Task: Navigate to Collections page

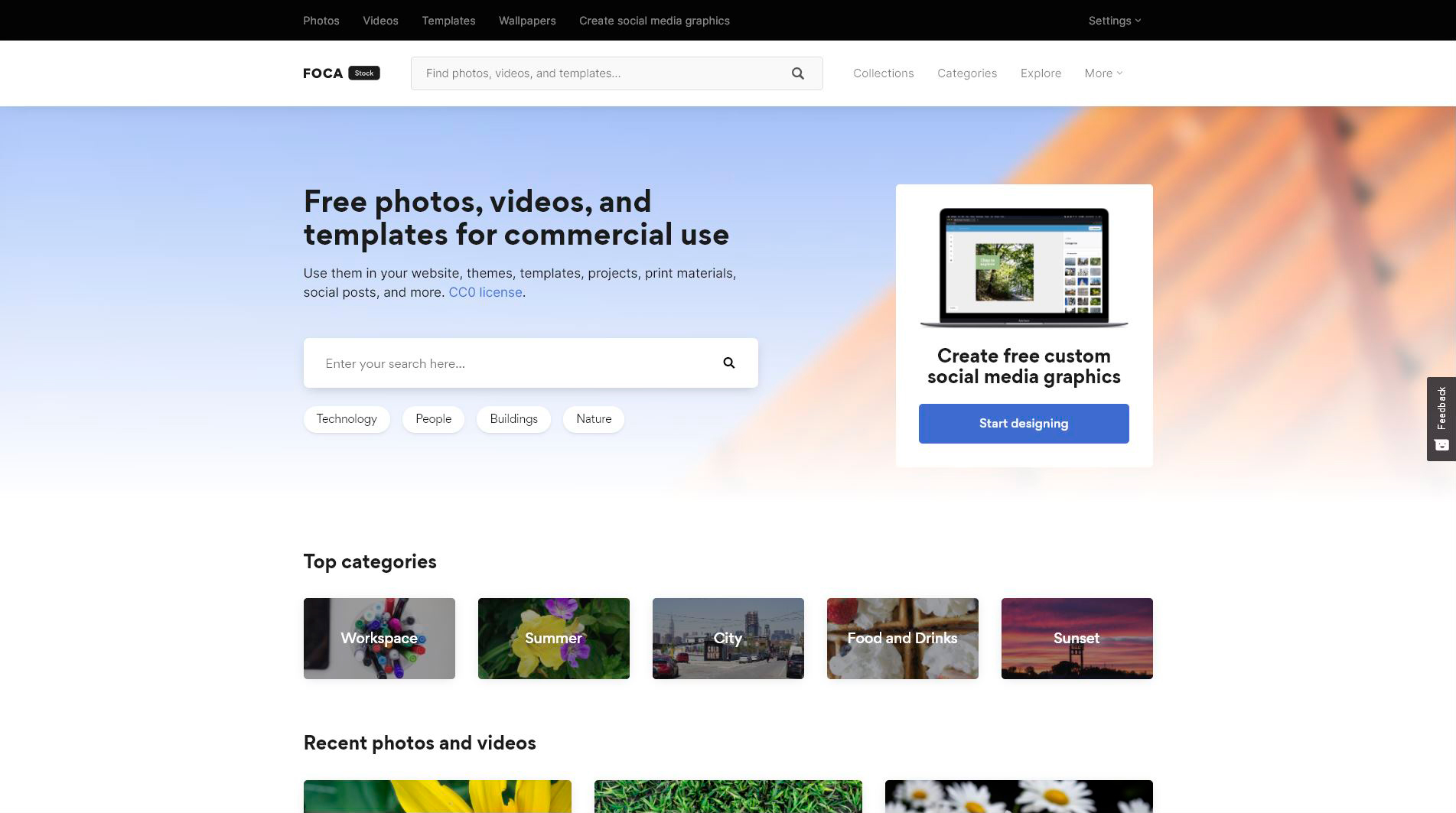Action: pos(883,73)
